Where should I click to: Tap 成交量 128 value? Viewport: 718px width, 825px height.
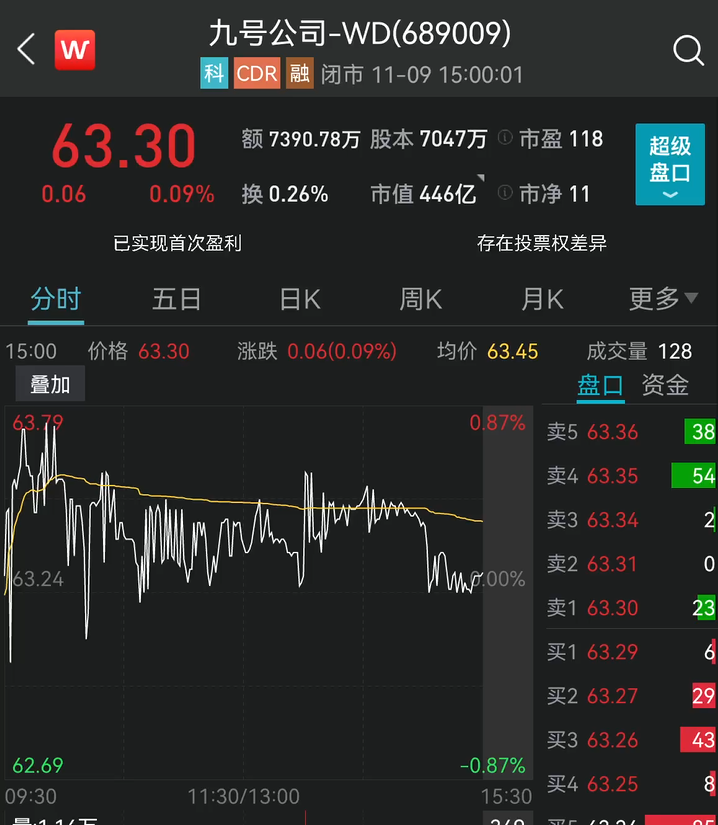pos(639,351)
